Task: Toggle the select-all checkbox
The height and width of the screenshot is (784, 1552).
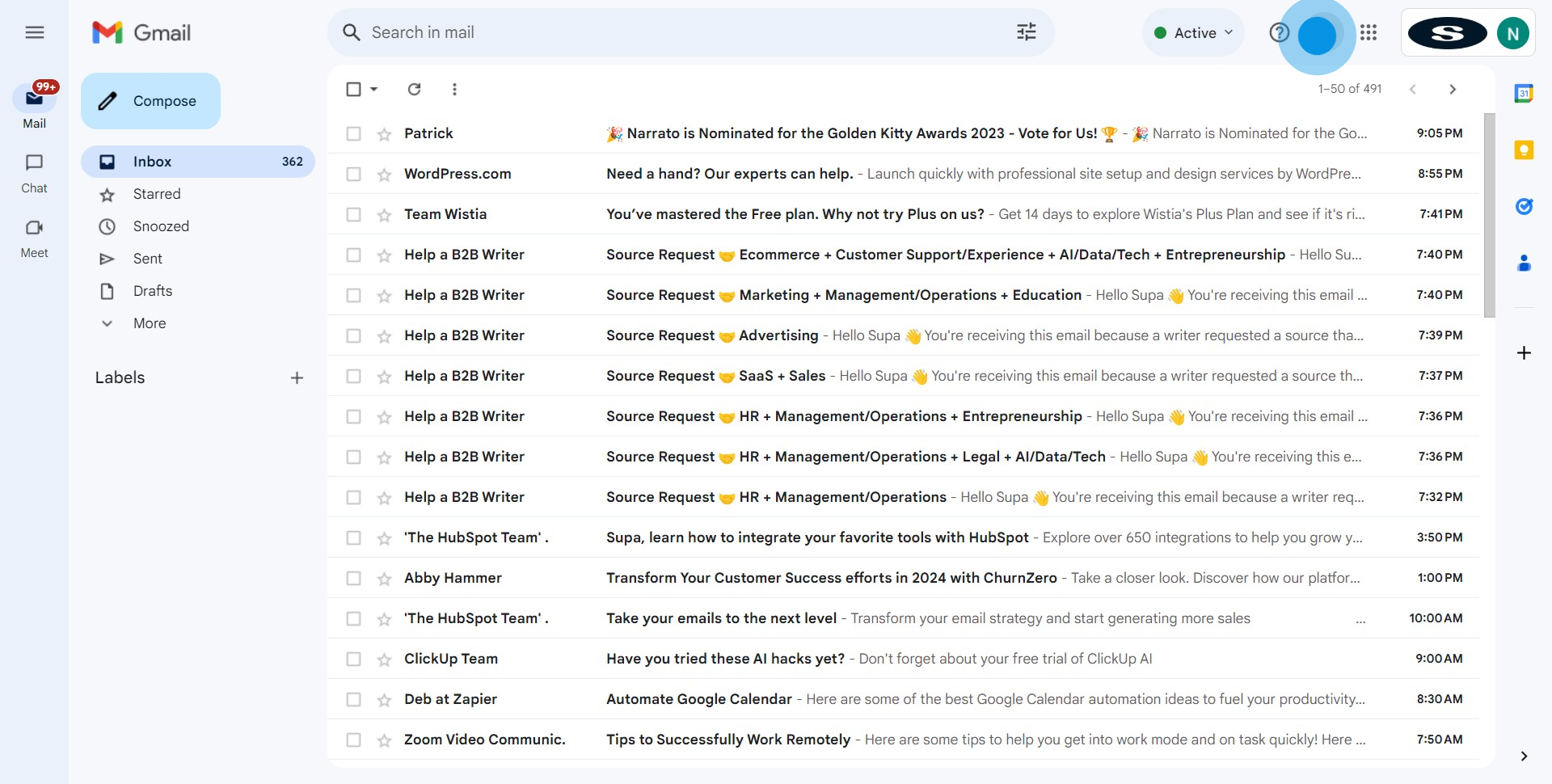Action: point(353,89)
